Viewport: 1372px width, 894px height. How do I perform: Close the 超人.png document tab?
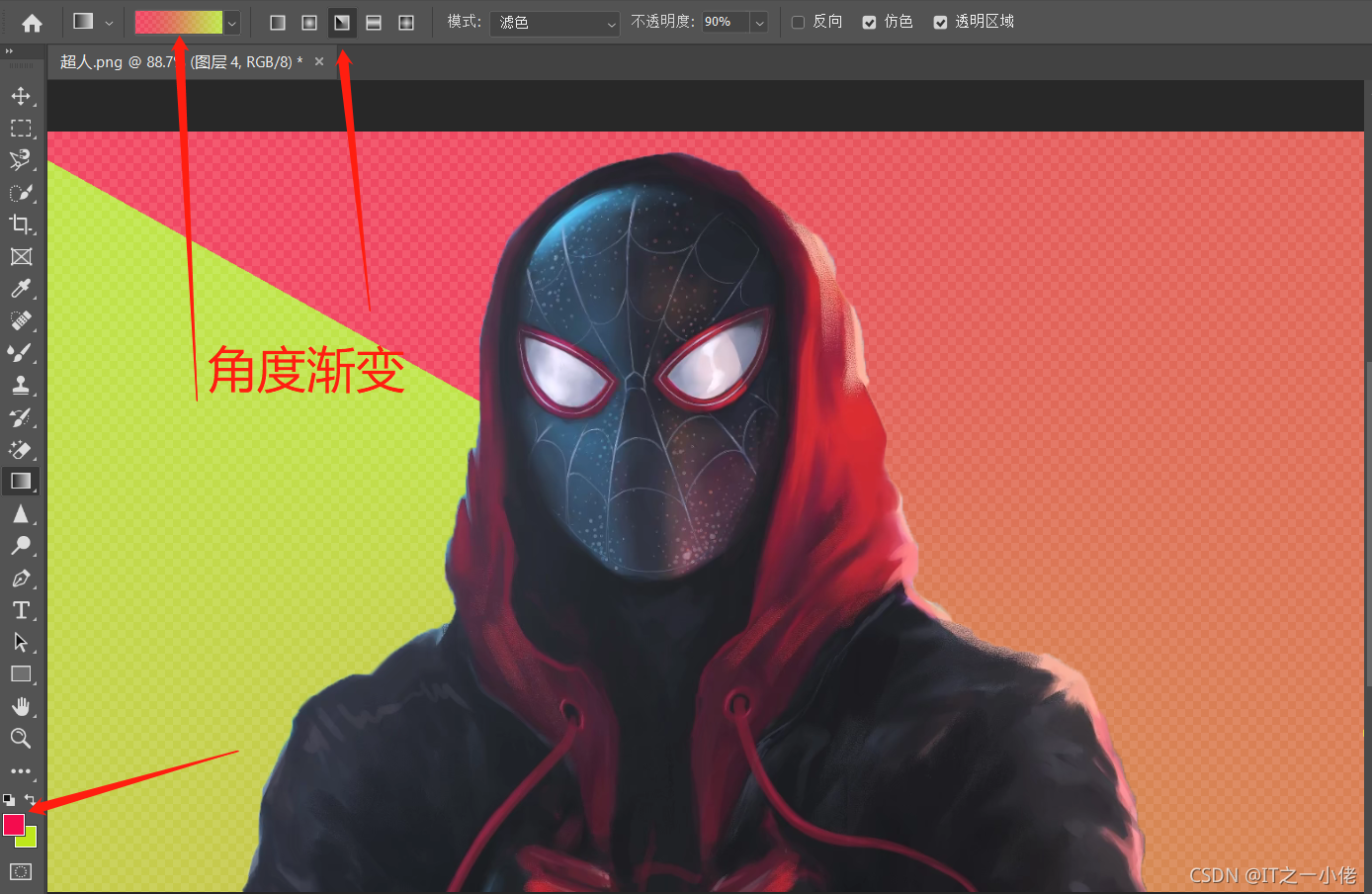pos(319,61)
